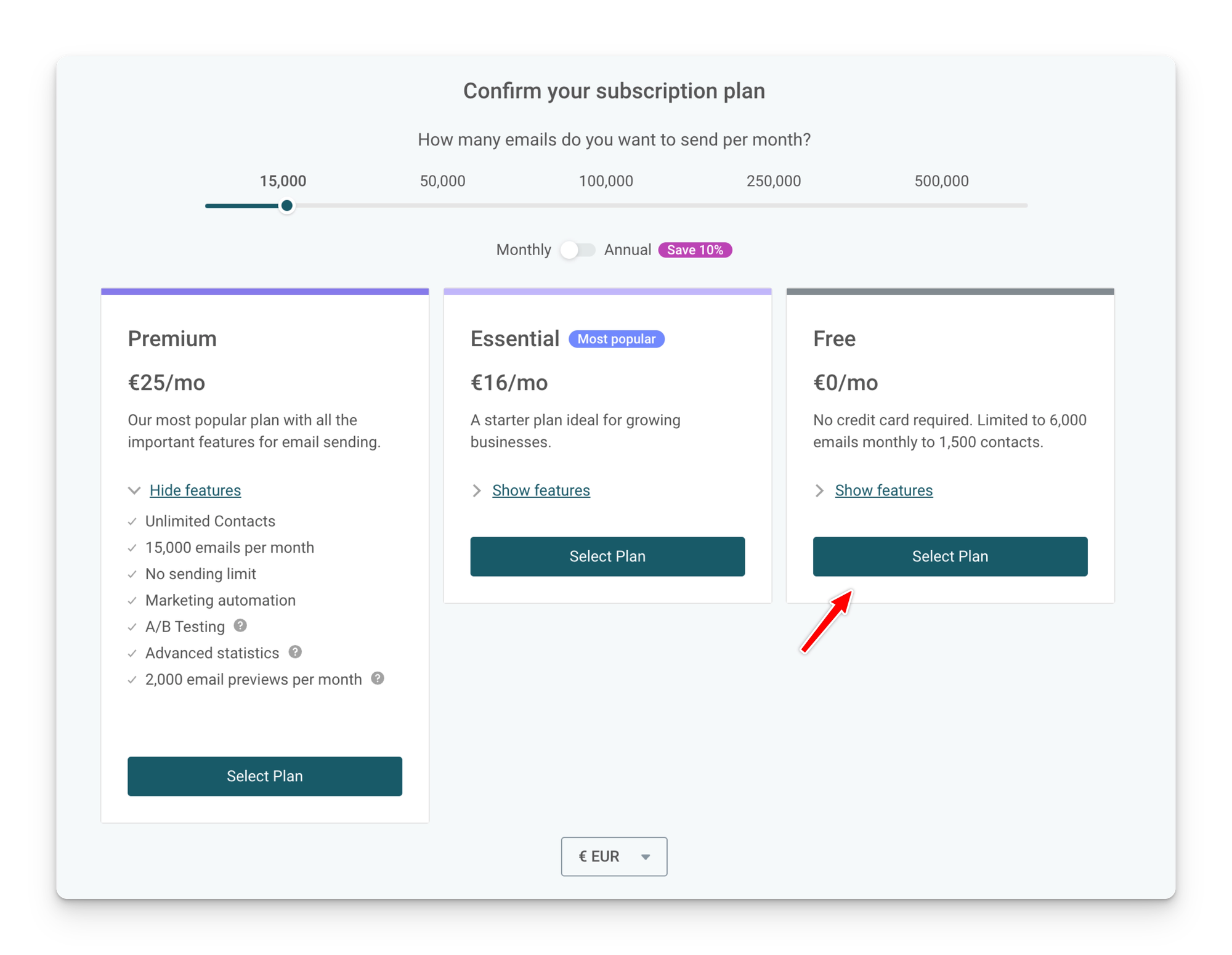Select the Premium plan button

tap(265, 776)
